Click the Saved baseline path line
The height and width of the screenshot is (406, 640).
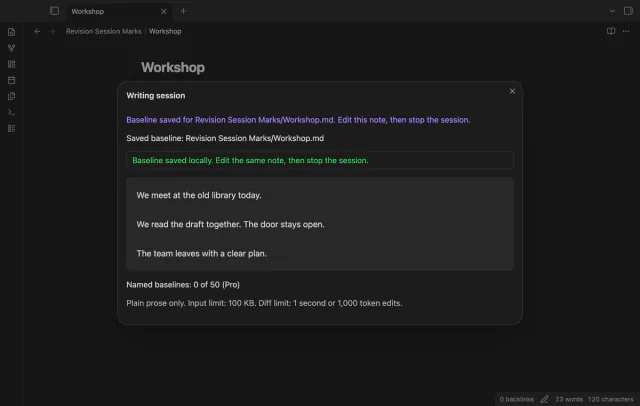pyautogui.click(x=225, y=138)
